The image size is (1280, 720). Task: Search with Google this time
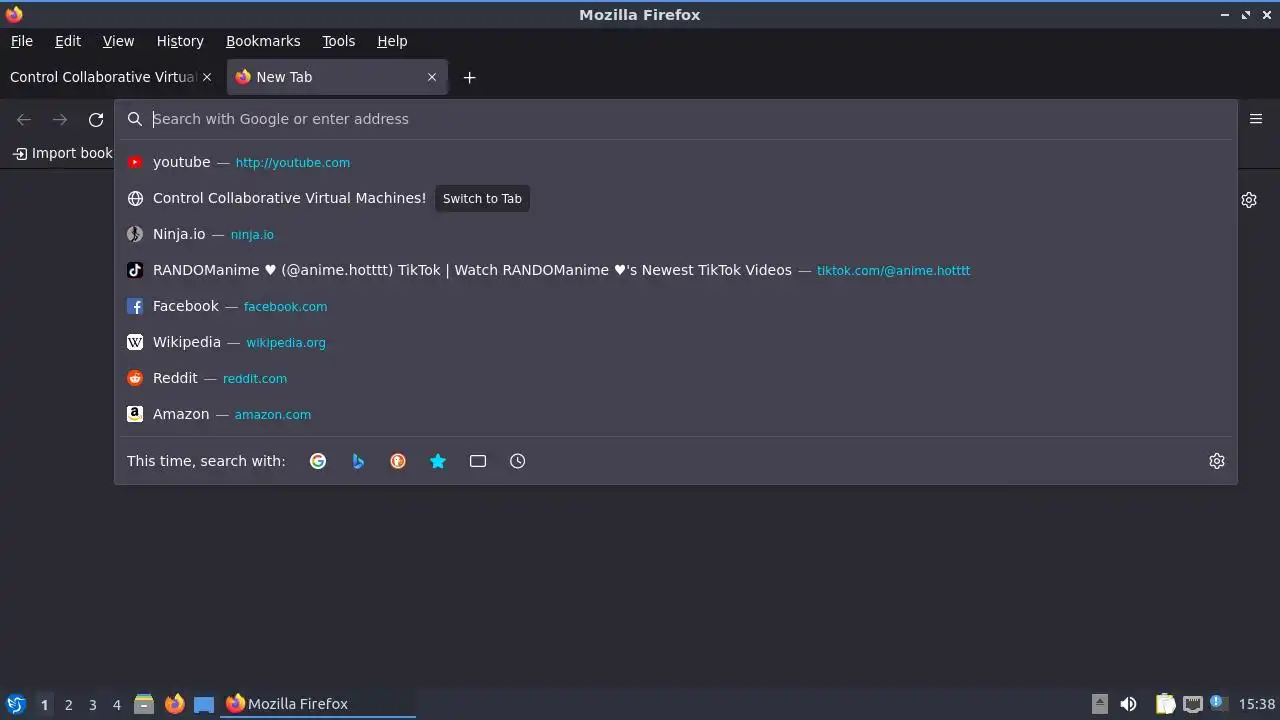318,461
